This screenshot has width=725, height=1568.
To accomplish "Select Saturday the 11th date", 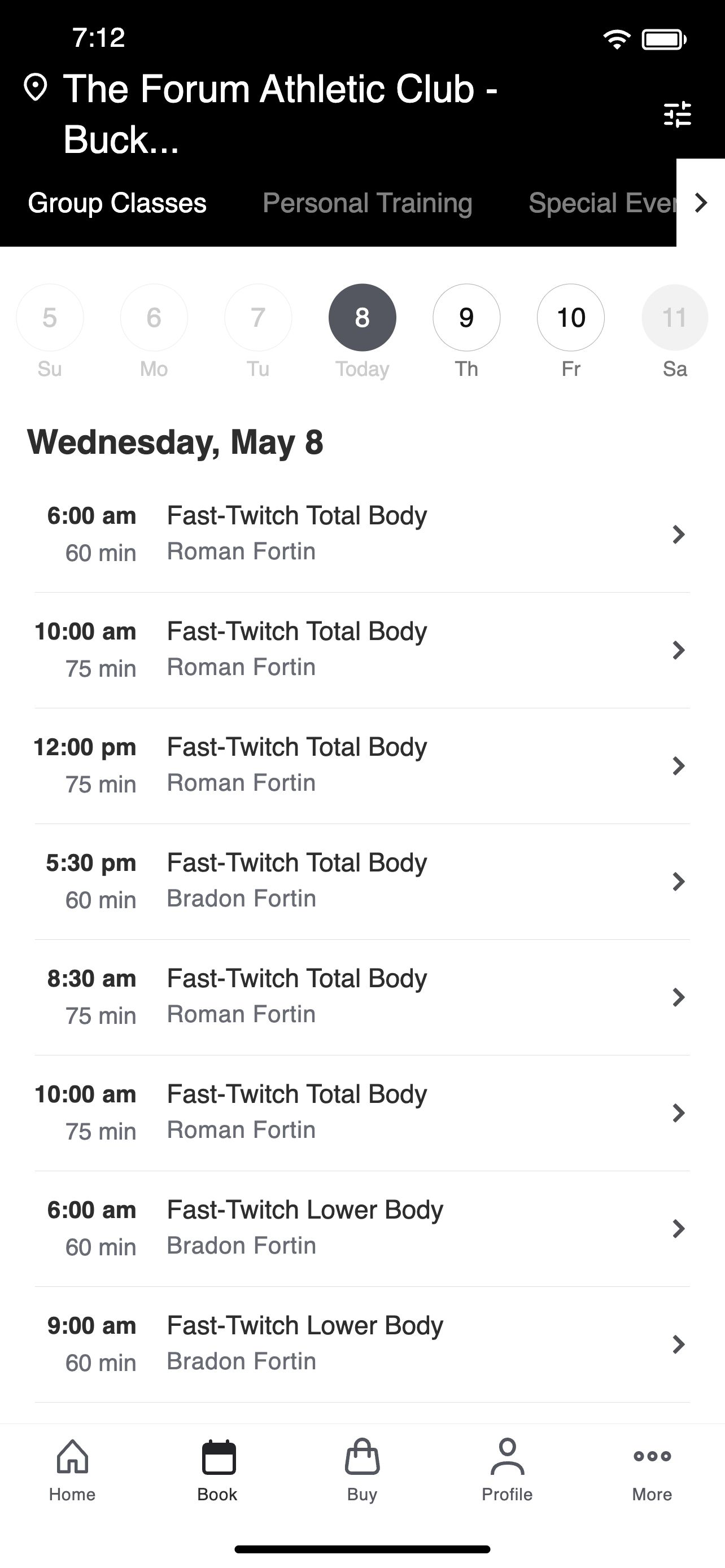I will [675, 317].
